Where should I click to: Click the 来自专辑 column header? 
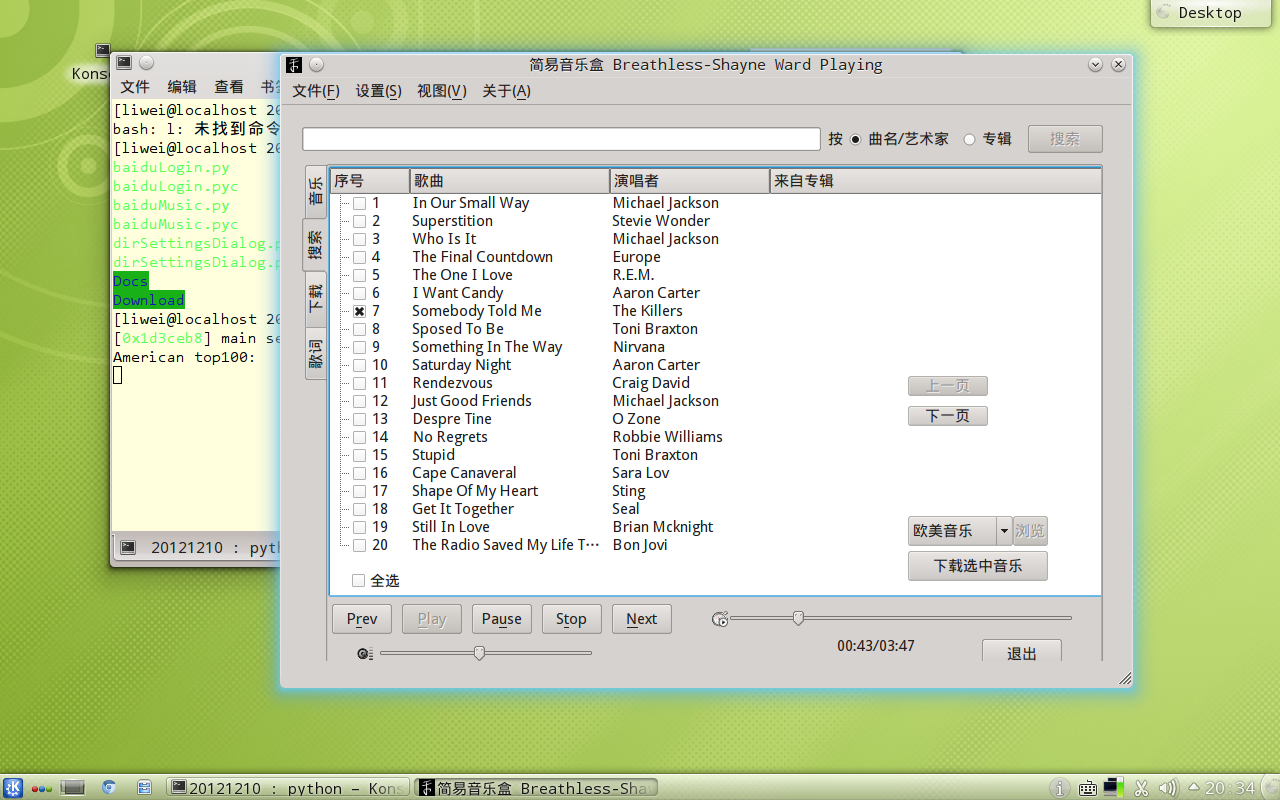pos(935,181)
